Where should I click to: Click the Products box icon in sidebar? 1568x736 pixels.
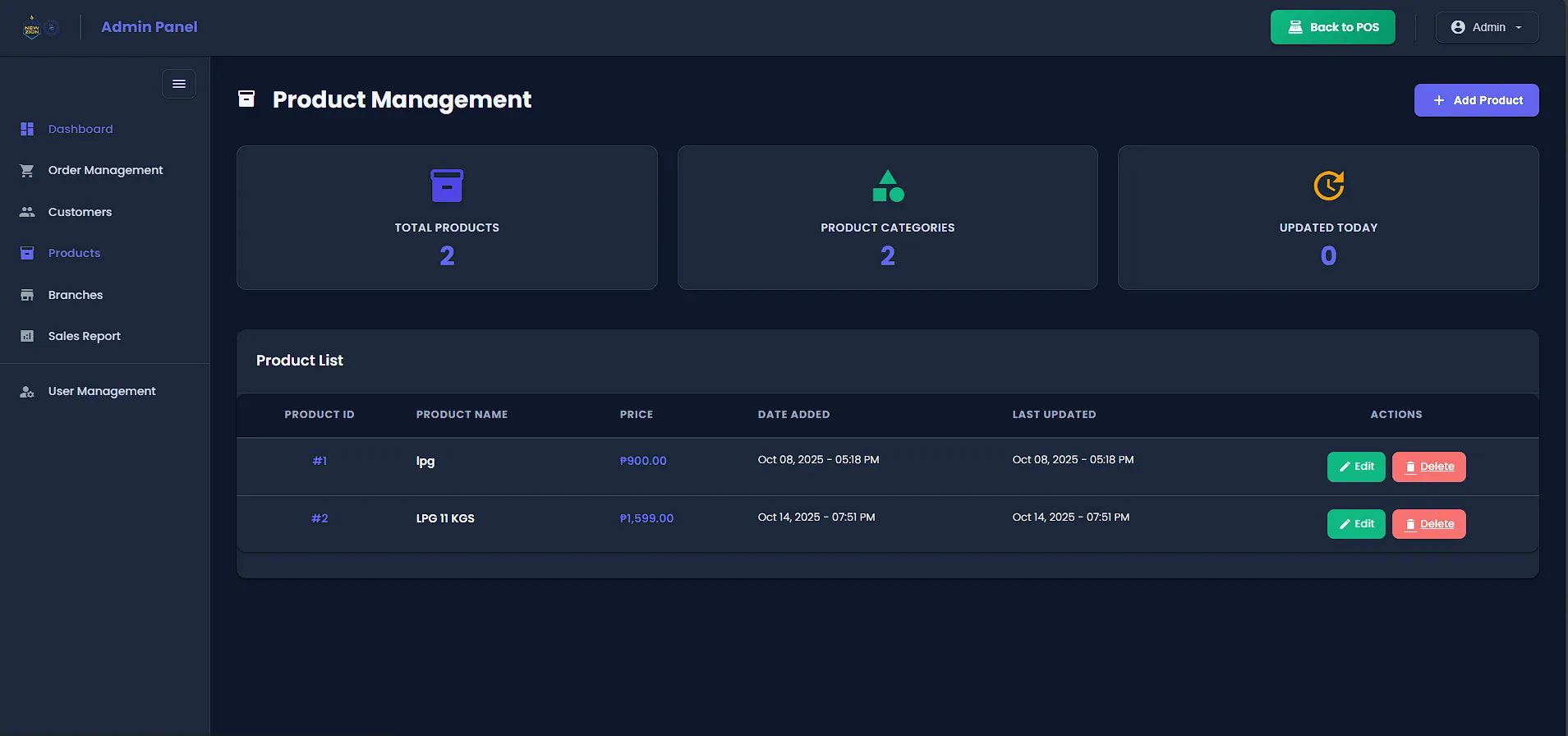tap(27, 253)
